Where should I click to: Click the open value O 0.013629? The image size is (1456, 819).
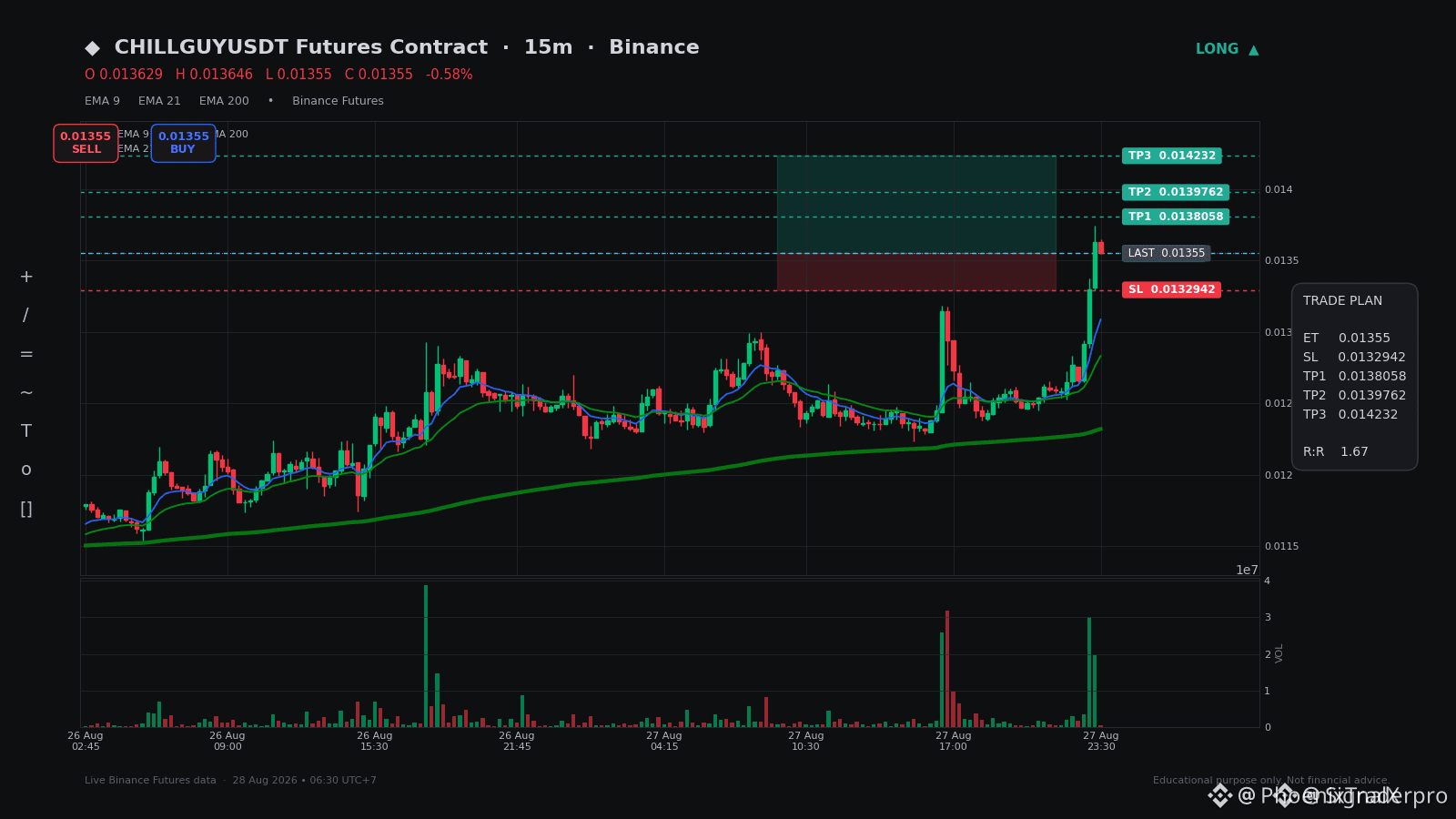pos(124,75)
